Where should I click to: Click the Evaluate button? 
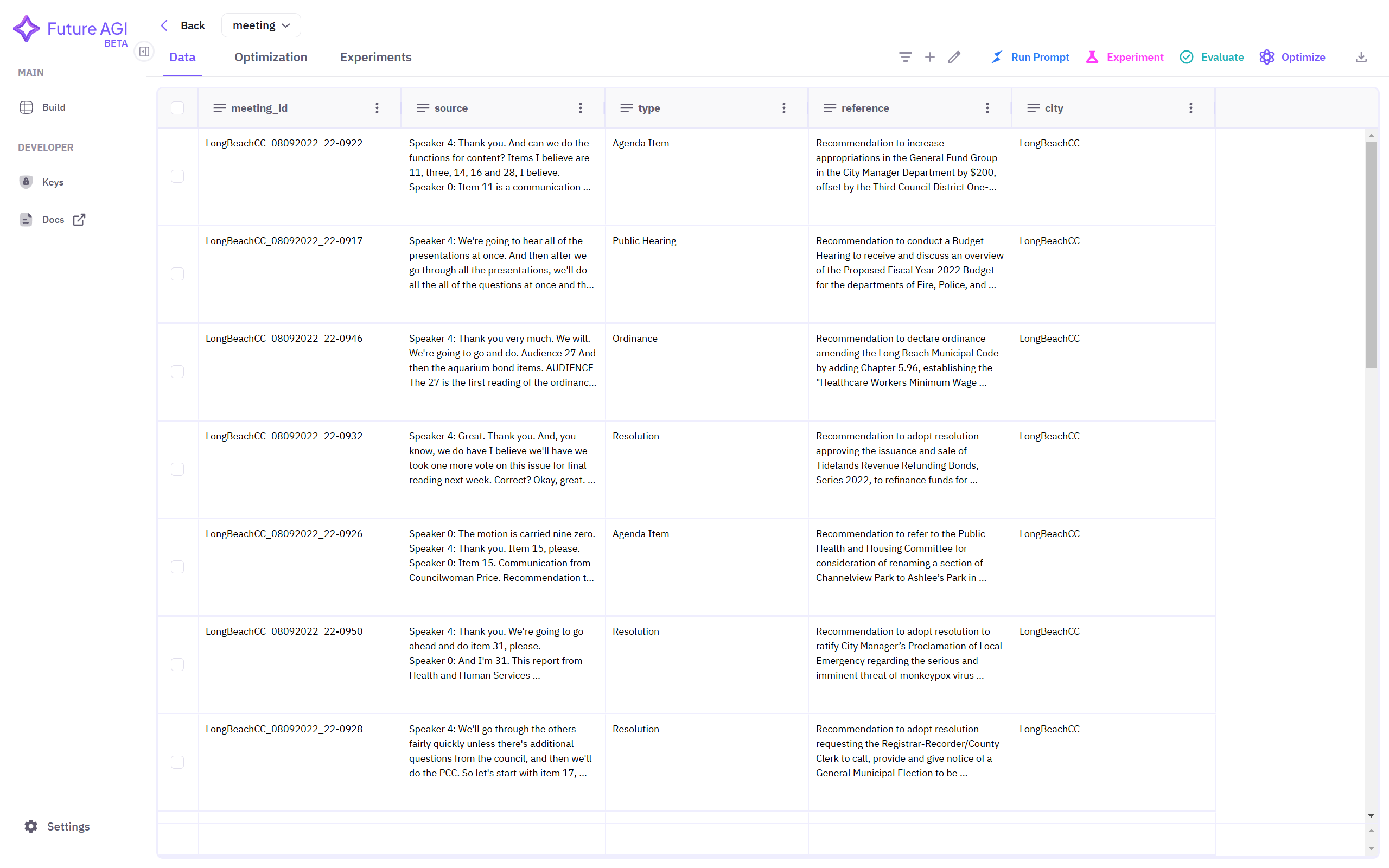tap(1212, 57)
